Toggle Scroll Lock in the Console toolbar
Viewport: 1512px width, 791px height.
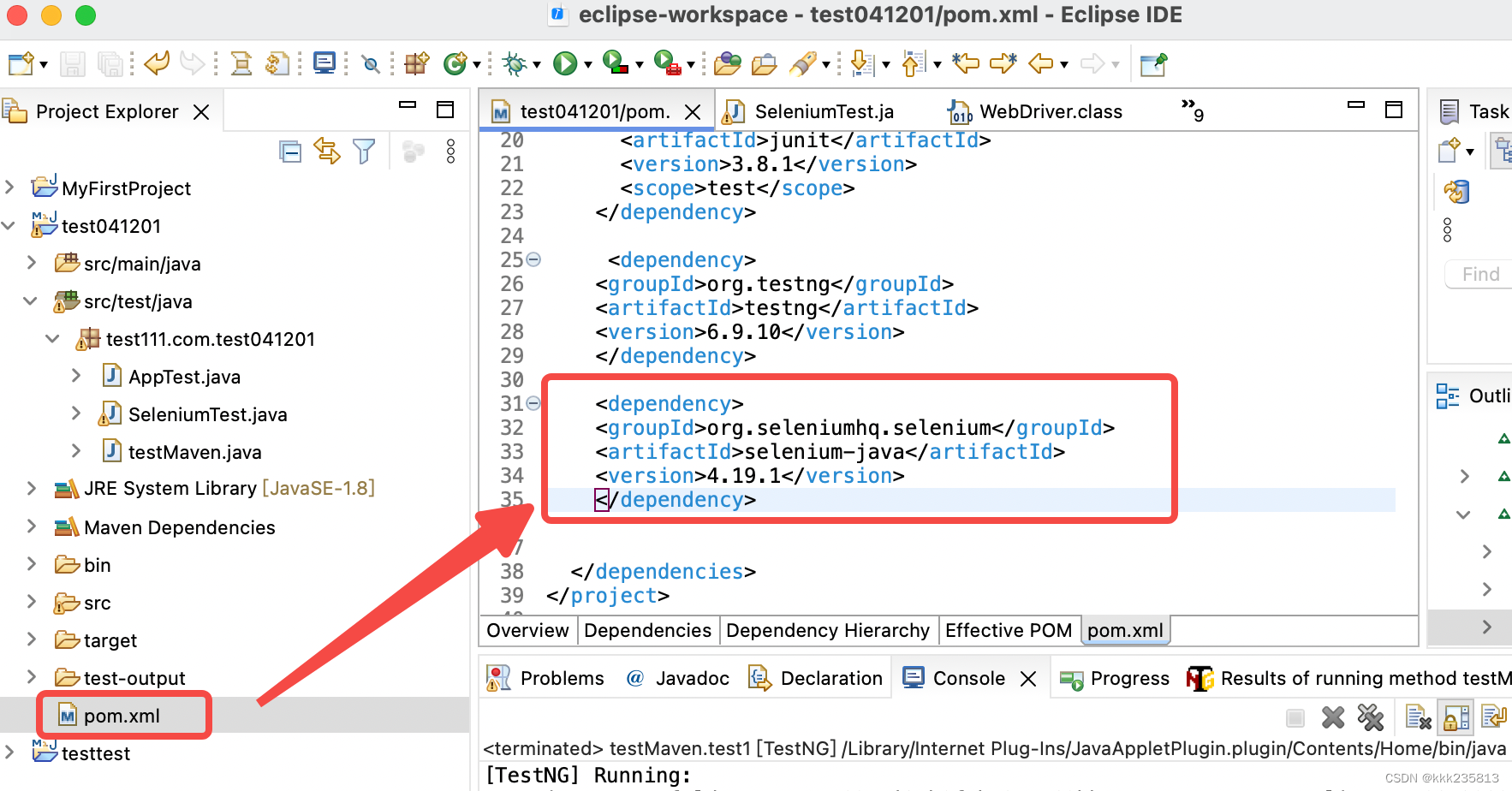tap(1456, 717)
